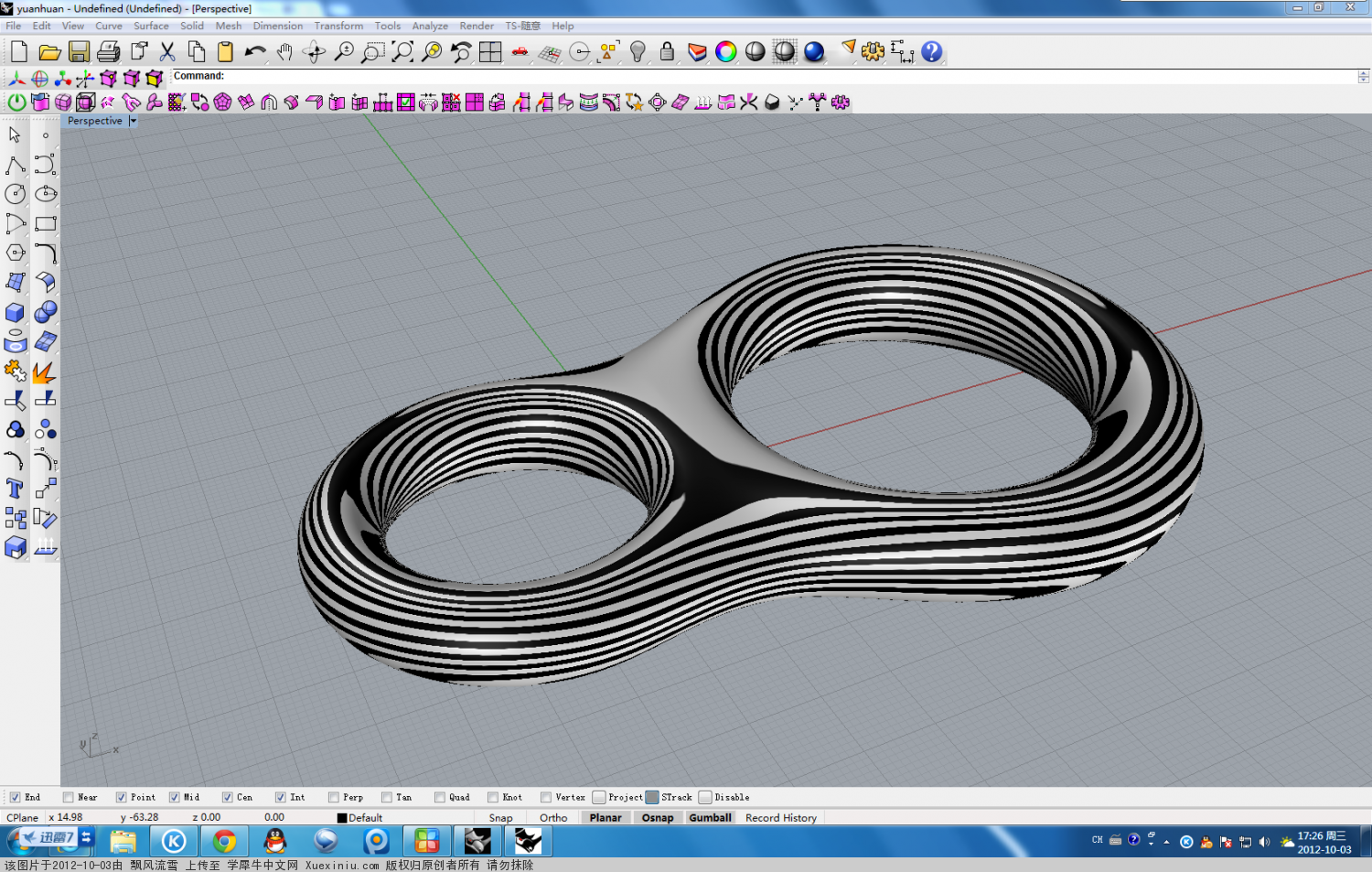Viewport: 1372px width, 872px height.
Task: Select the Box solid tool
Action: [x=16, y=313]
